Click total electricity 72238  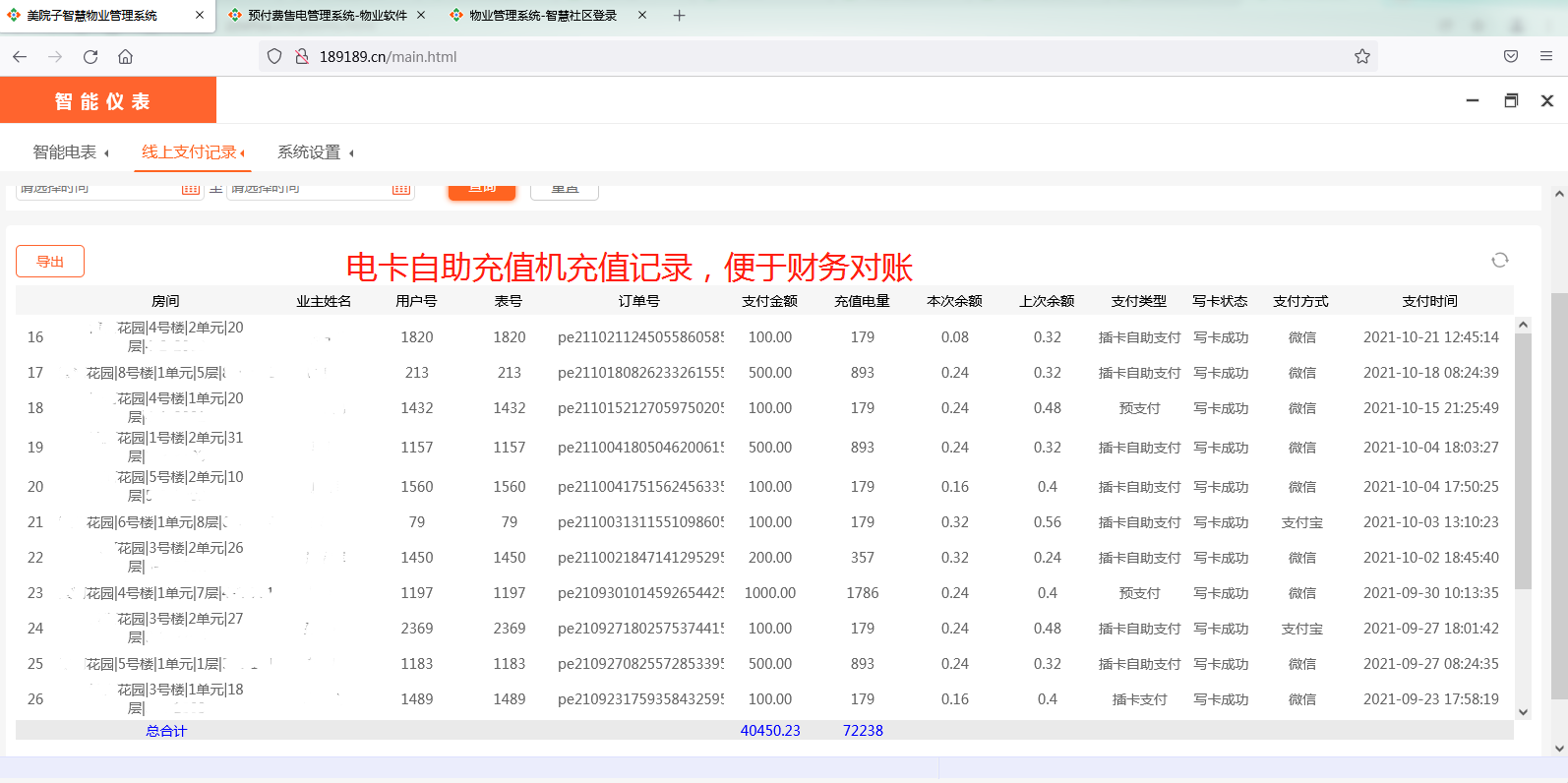point(863,731)
